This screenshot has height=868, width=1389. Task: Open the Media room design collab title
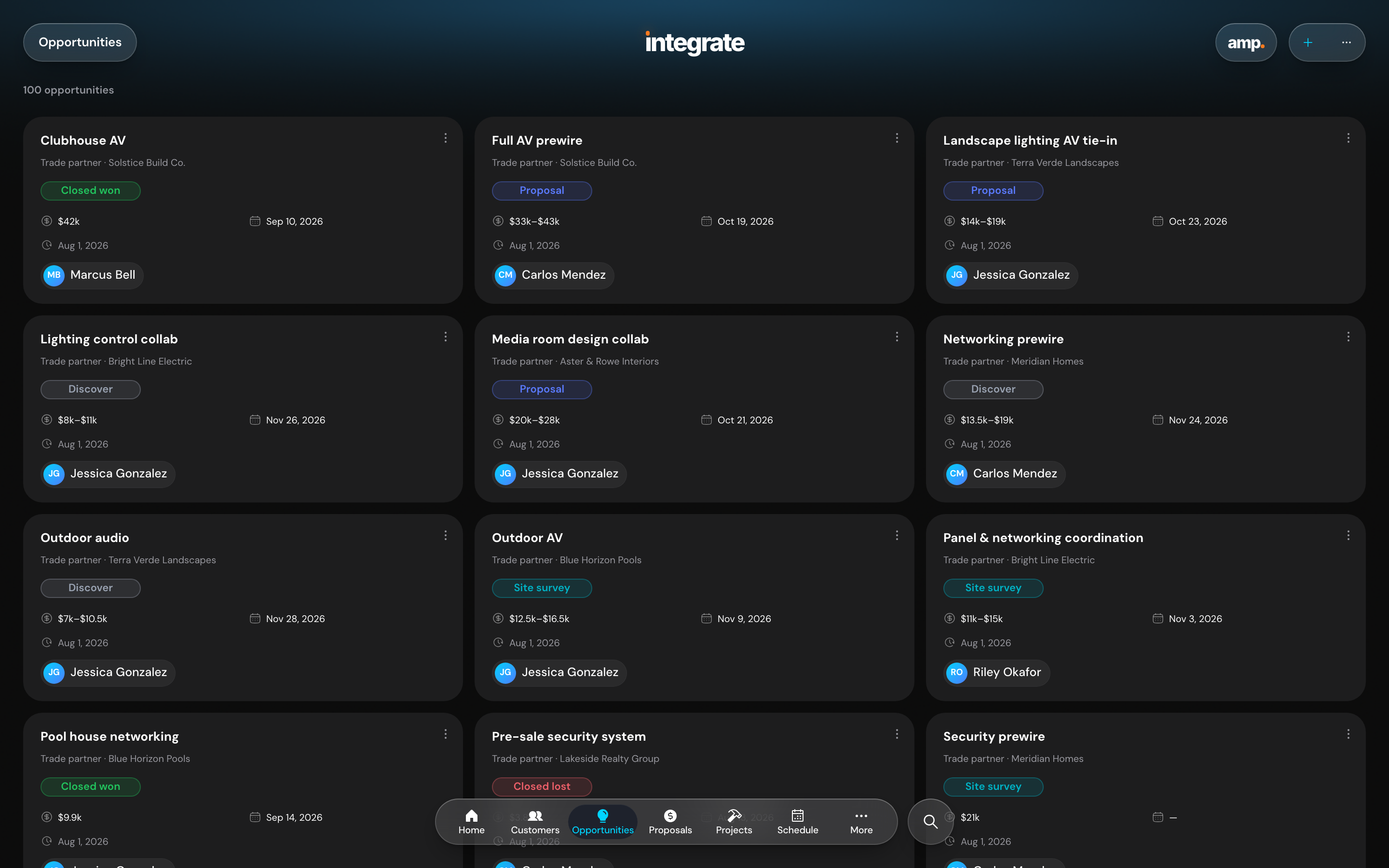(570, 339)
